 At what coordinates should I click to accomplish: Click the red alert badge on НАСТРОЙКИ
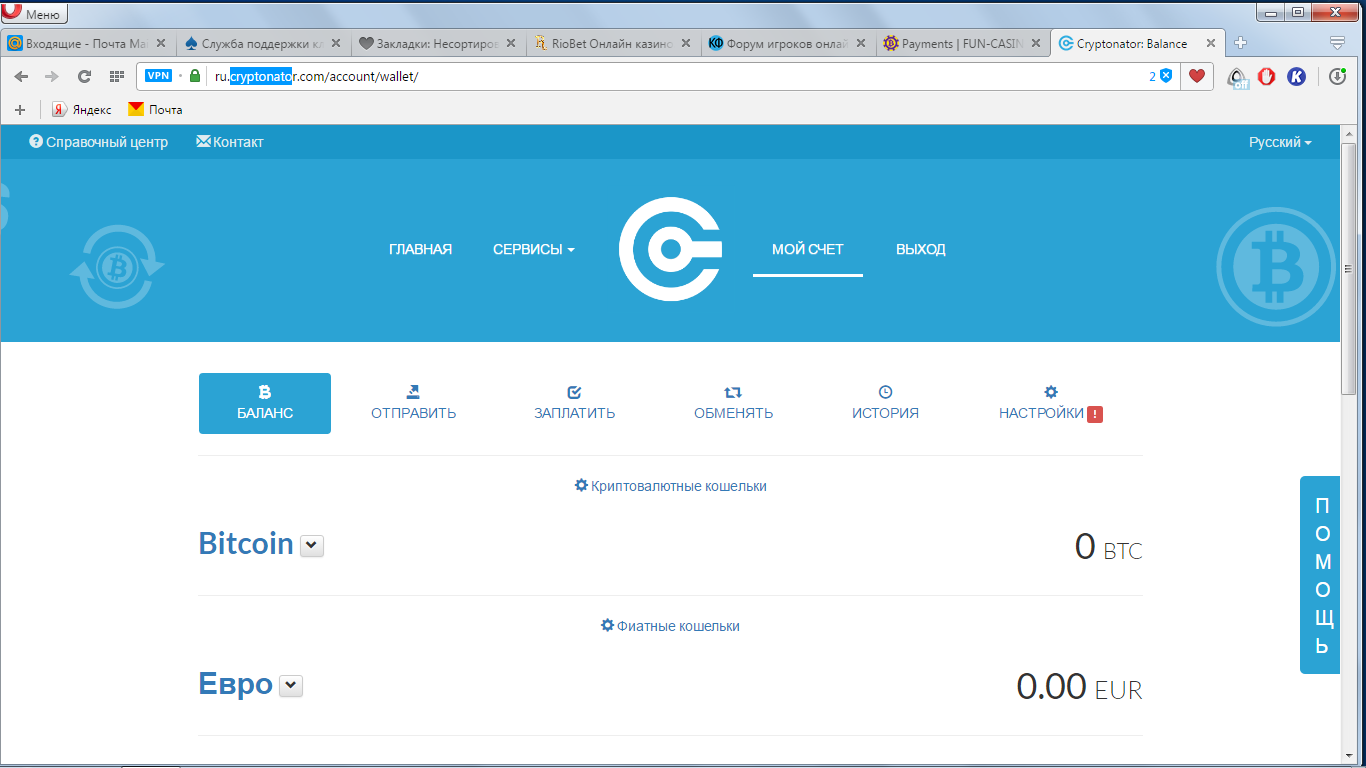click(1095, 414)
